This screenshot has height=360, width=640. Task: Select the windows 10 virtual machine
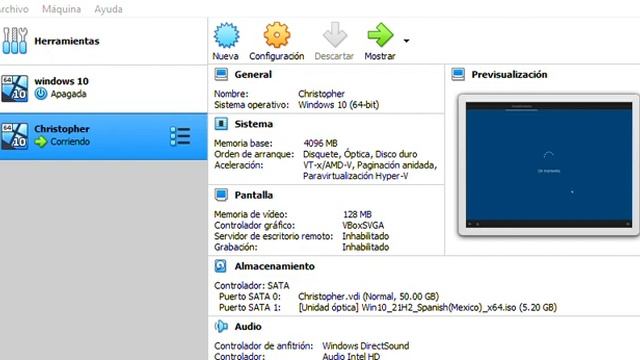click(x=104, y=88)
